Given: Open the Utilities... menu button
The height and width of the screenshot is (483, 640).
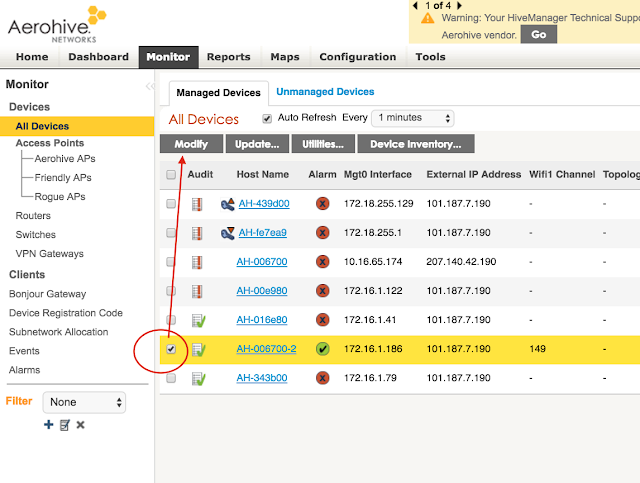Looking at the screenshot, I should [323, 144].
